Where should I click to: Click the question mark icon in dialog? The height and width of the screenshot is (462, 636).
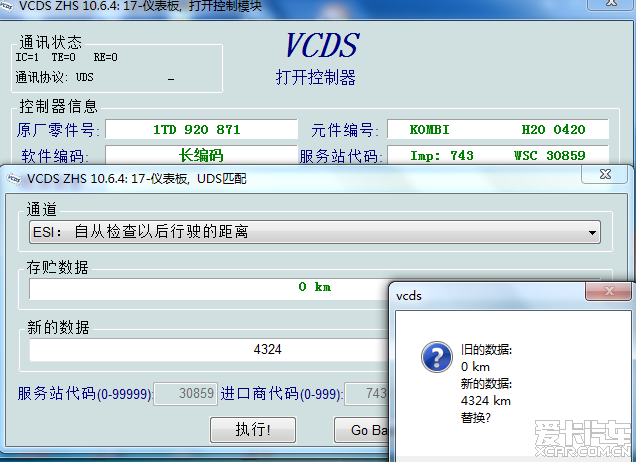tap(436, 357)
